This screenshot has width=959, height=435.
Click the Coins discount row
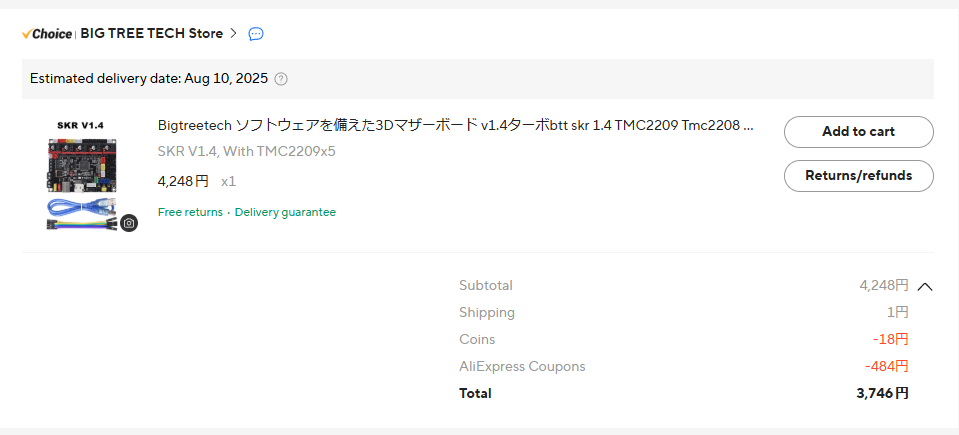pos(683,340)
